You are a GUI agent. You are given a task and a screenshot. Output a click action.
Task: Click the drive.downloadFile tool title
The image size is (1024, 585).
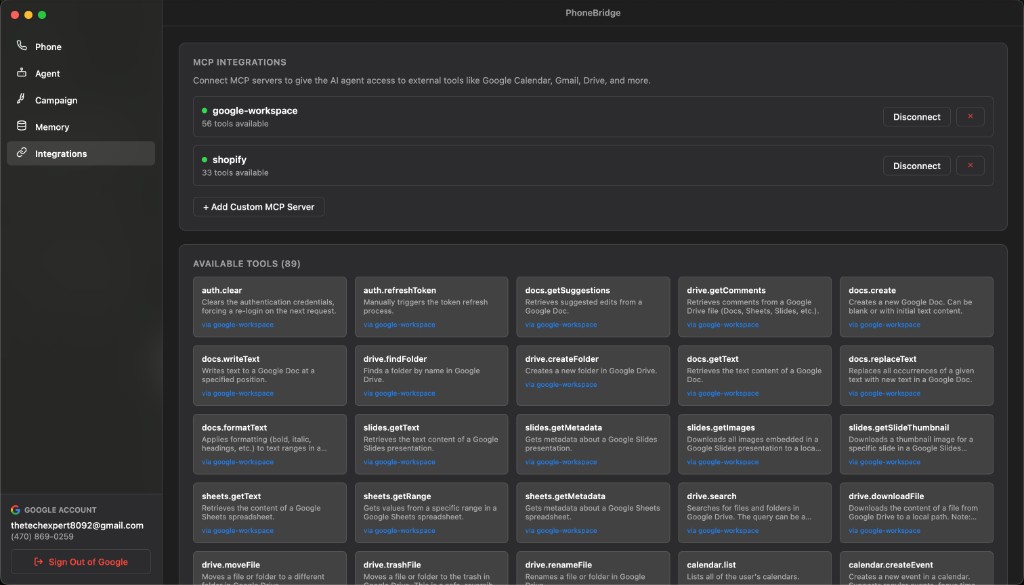click(x=886, y=496)
